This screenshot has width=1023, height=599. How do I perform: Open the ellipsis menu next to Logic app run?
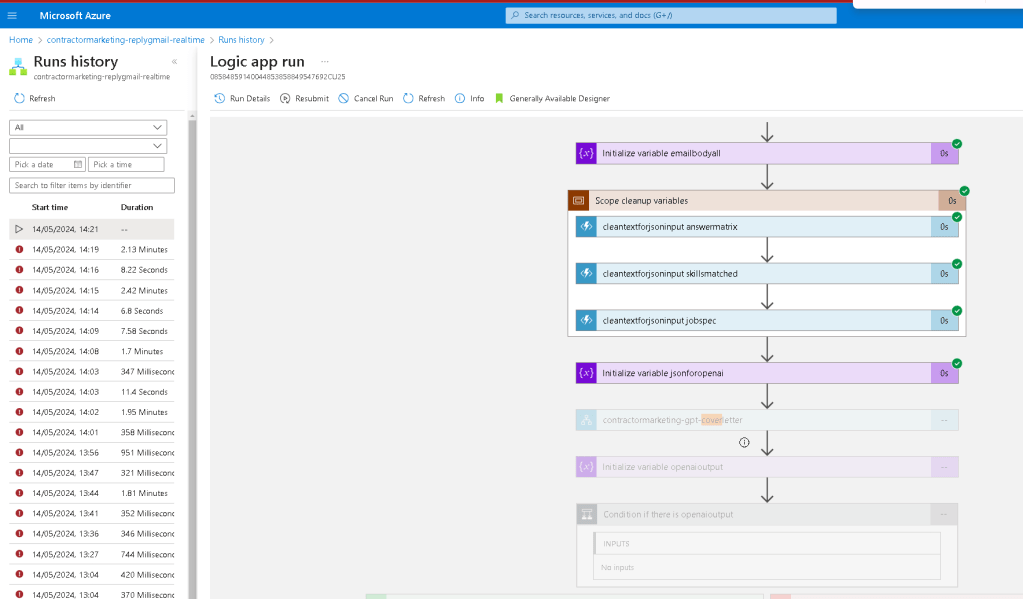pos(324,61)
